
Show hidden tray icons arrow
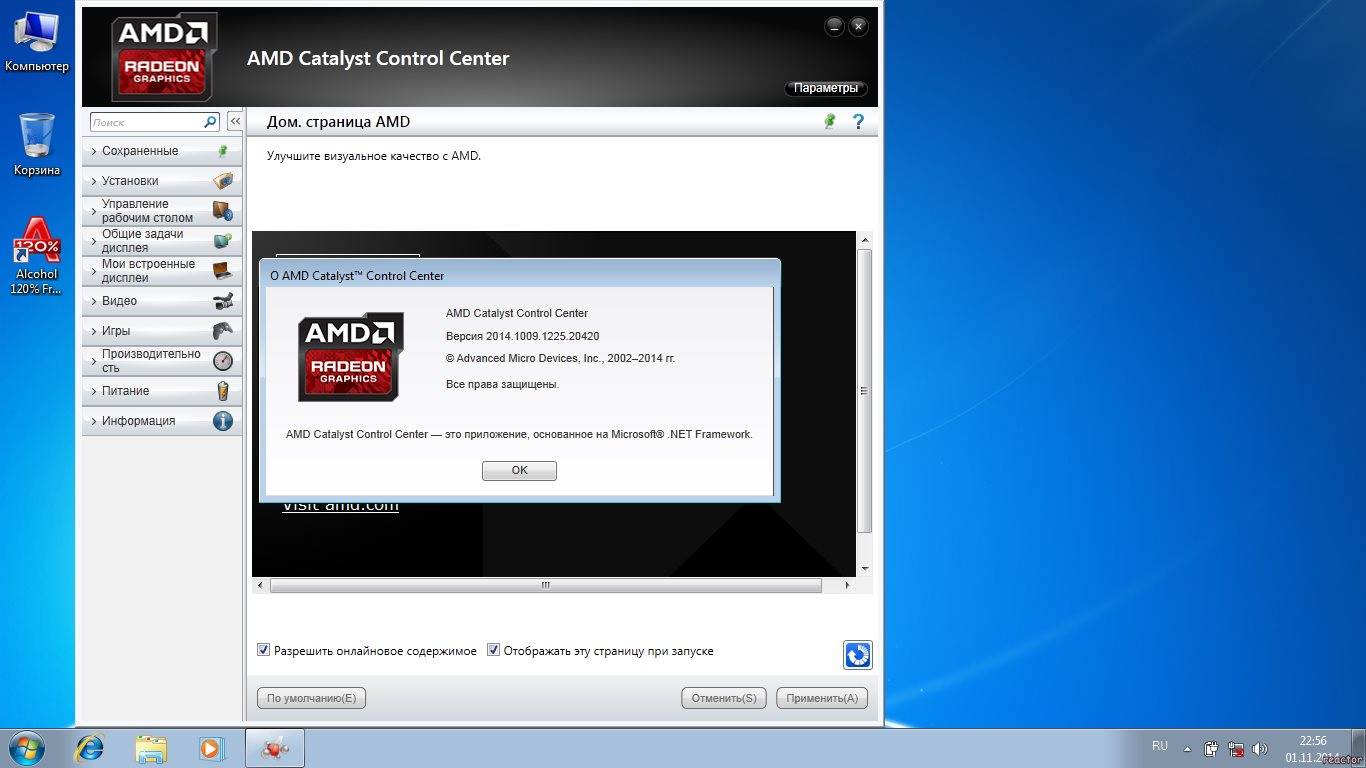click(x=1187, y=748)
